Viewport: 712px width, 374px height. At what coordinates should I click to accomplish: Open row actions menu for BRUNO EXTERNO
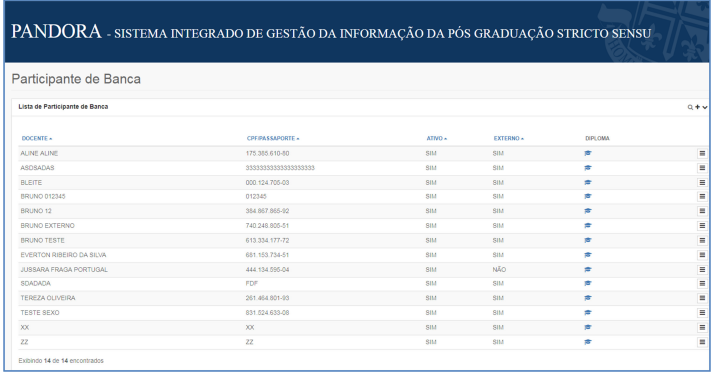point(702,226)
